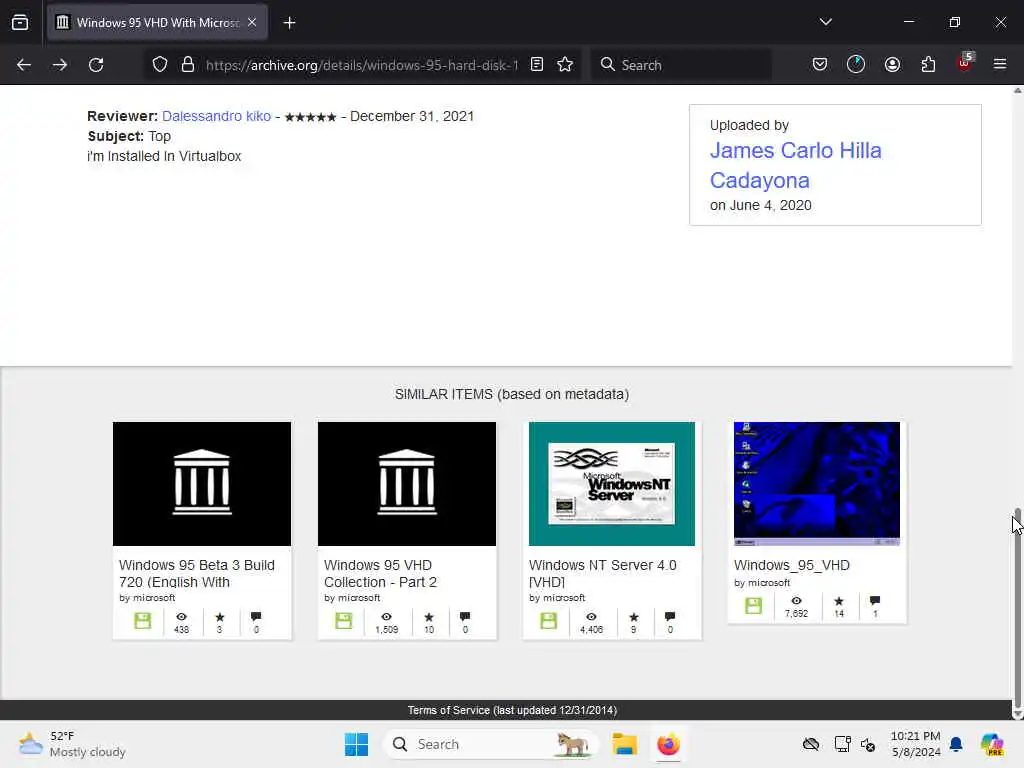Open the Extensions puzzle icon

[x=928, y=64]
